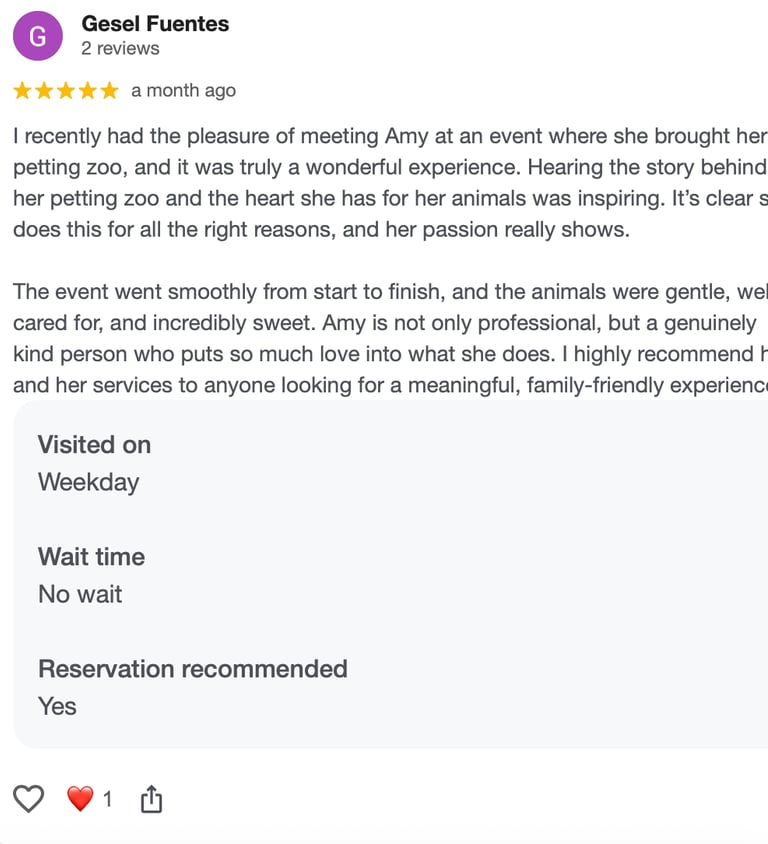Click the fifth star in the rating
768x844 pixels.
tap(109, 91)
